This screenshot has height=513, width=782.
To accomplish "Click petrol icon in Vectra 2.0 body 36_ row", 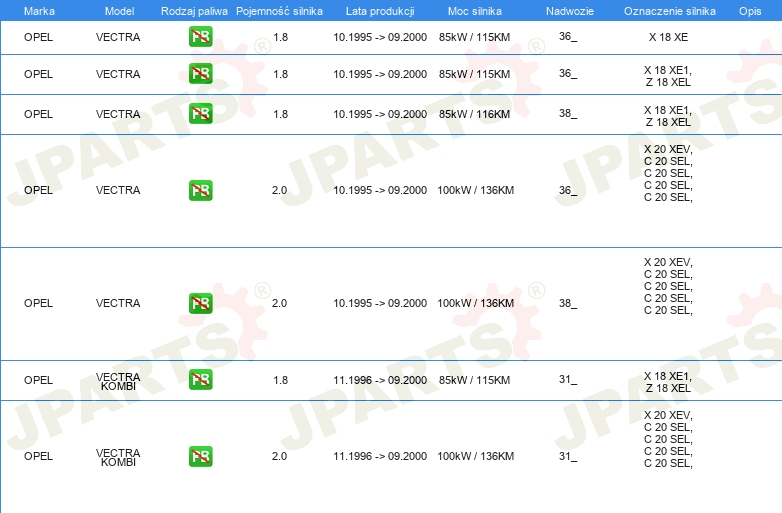I will point(200,190).
